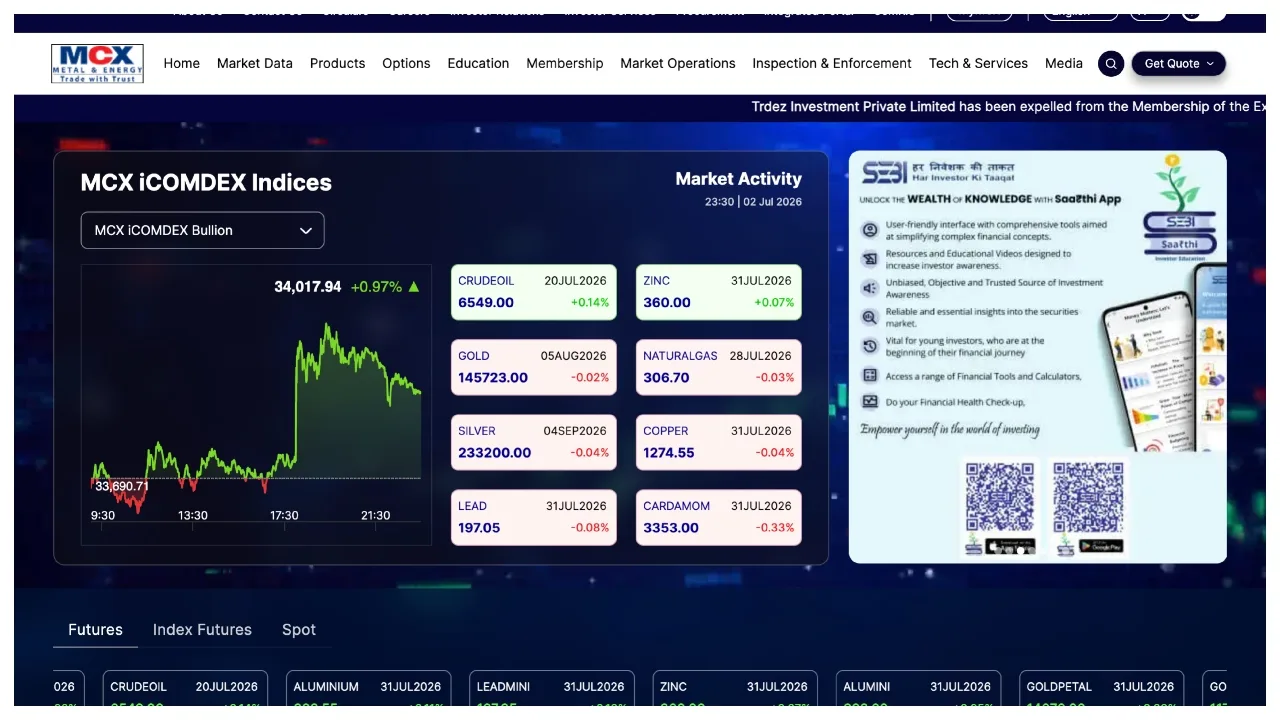Open the Education menu
This screenshot has width=1280, height=720.
coord(478,63)
